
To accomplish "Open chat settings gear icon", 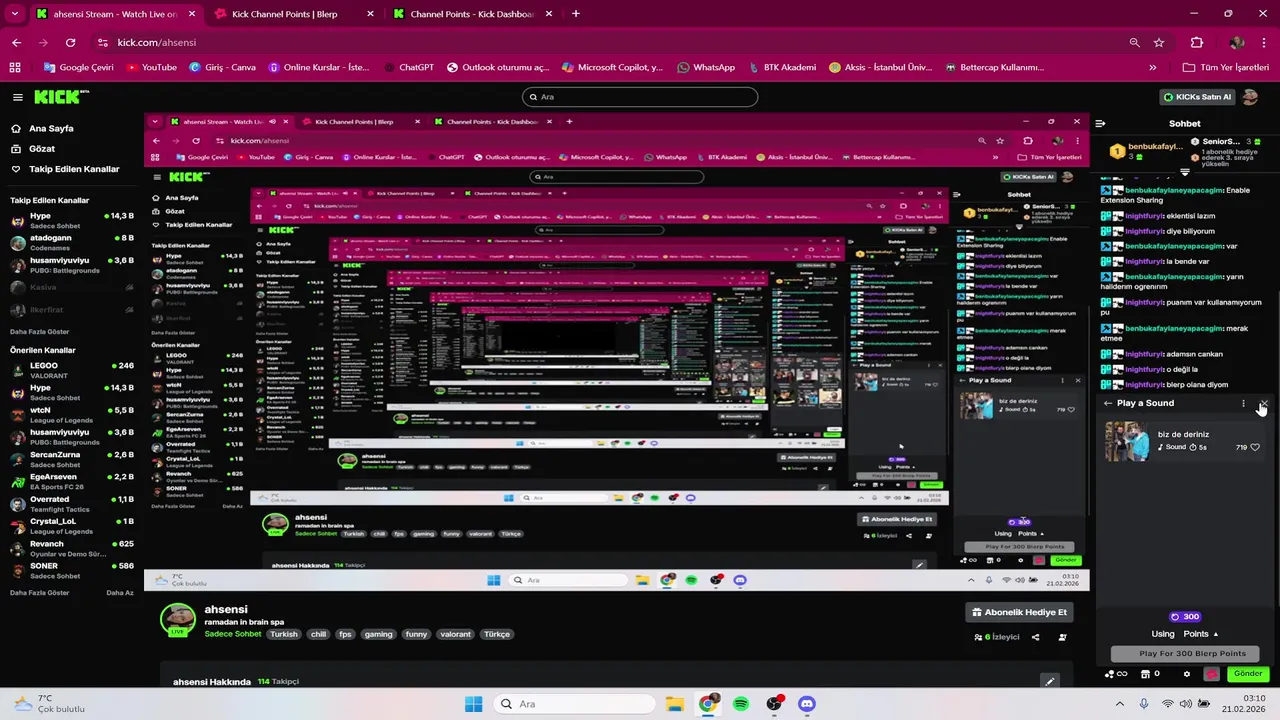I will (x=1187, y=674).
